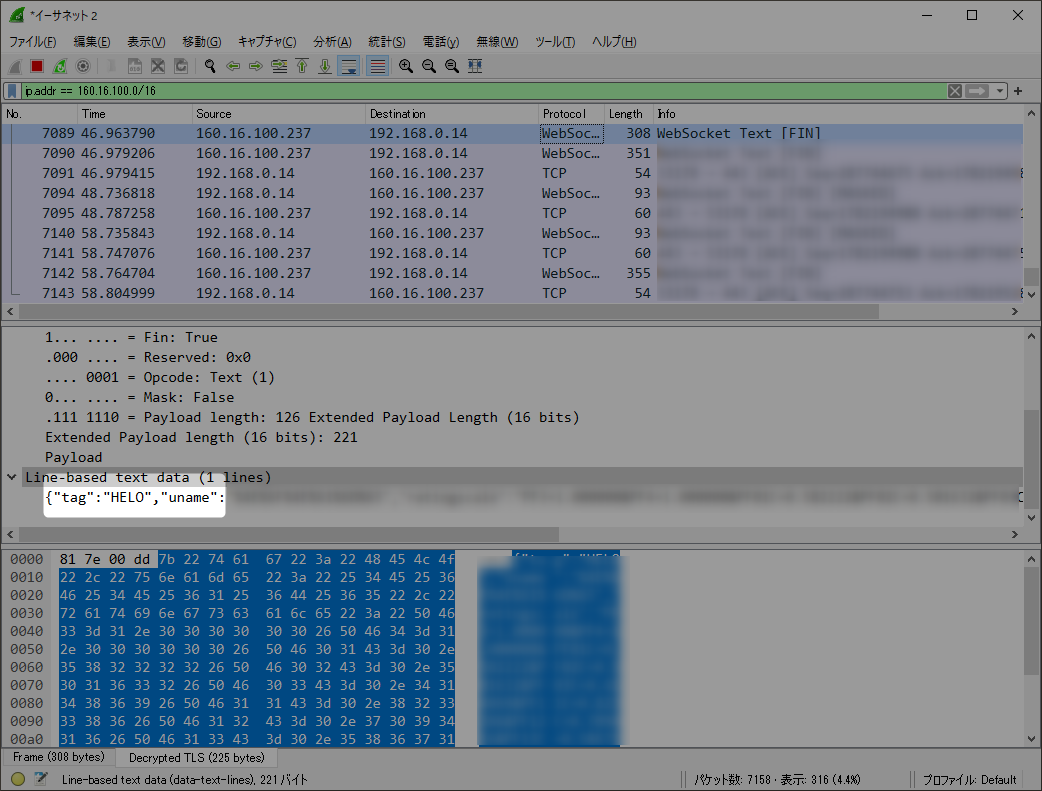Sort packets by No. column

click(40, 114)
